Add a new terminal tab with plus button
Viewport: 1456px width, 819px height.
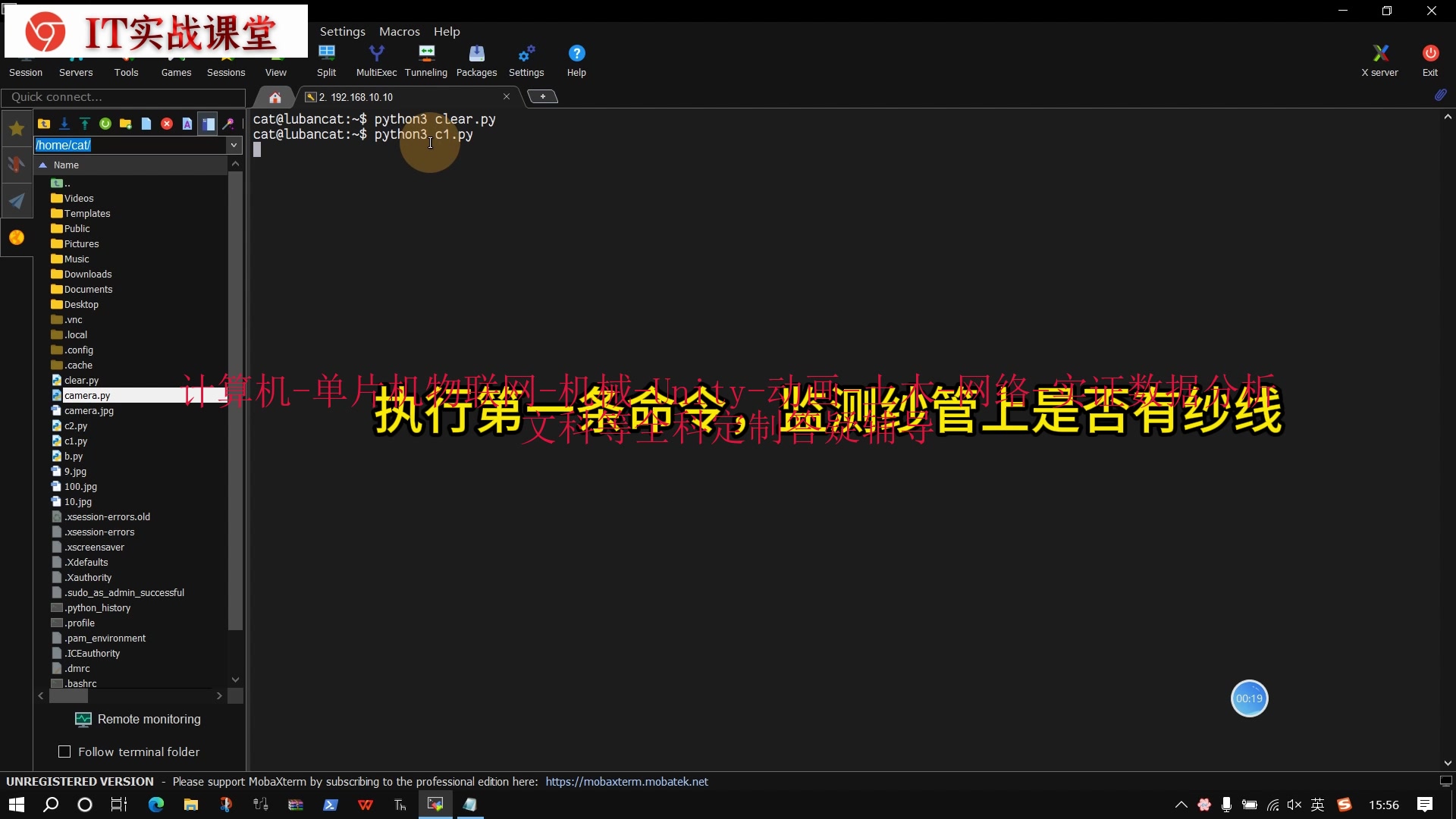tap(543, 96)
